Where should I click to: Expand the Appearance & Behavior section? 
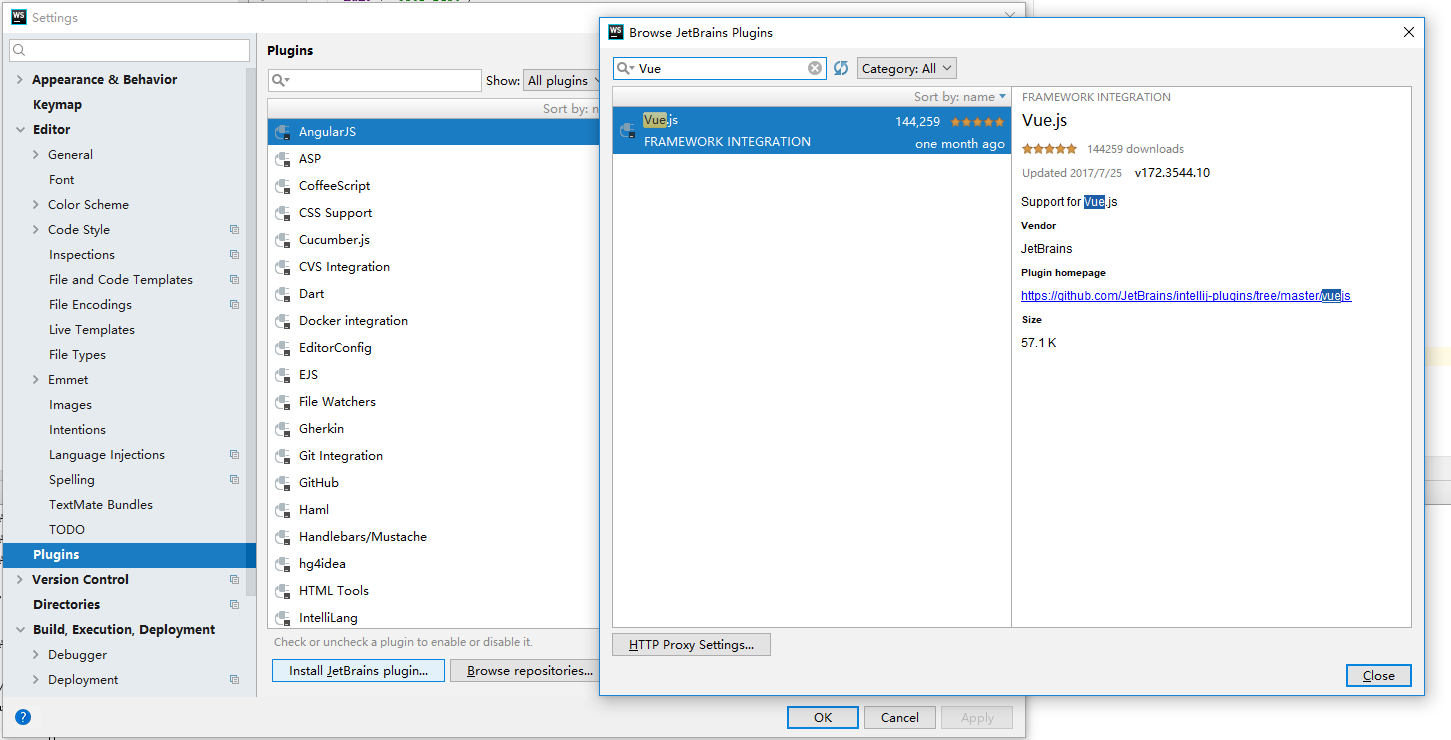click(20, 80)
